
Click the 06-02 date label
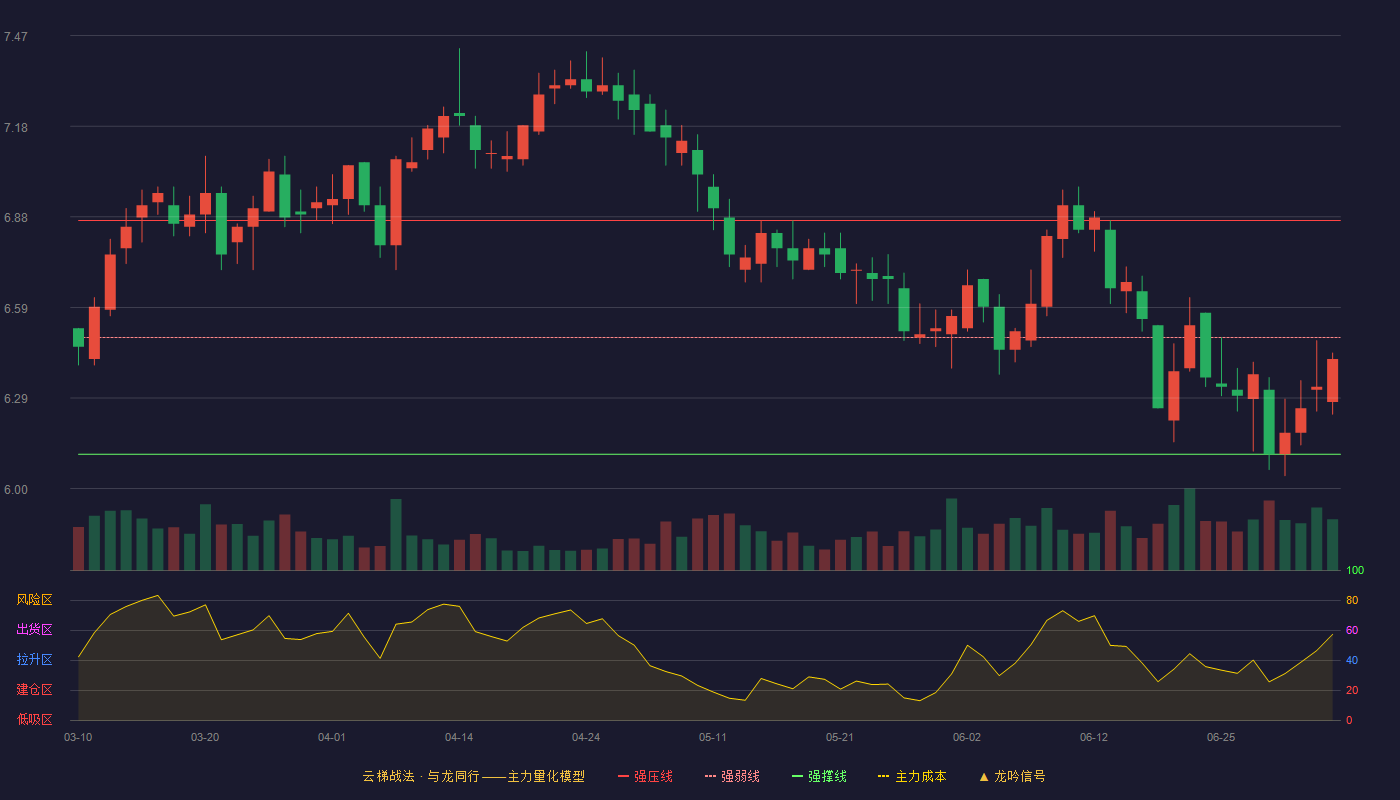click(967, 737)
